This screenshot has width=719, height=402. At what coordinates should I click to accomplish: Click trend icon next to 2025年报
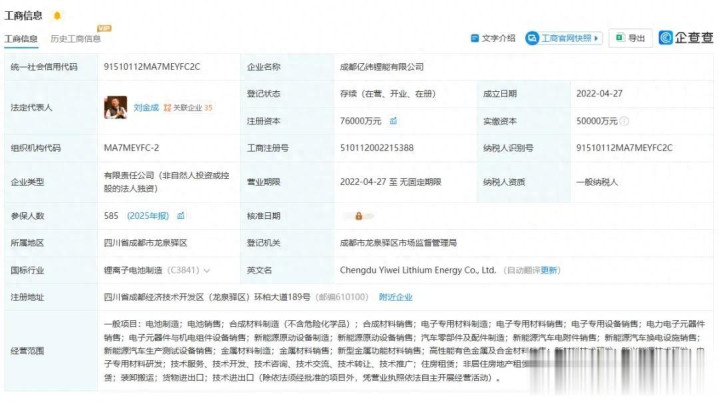click(x=181, y=215)
